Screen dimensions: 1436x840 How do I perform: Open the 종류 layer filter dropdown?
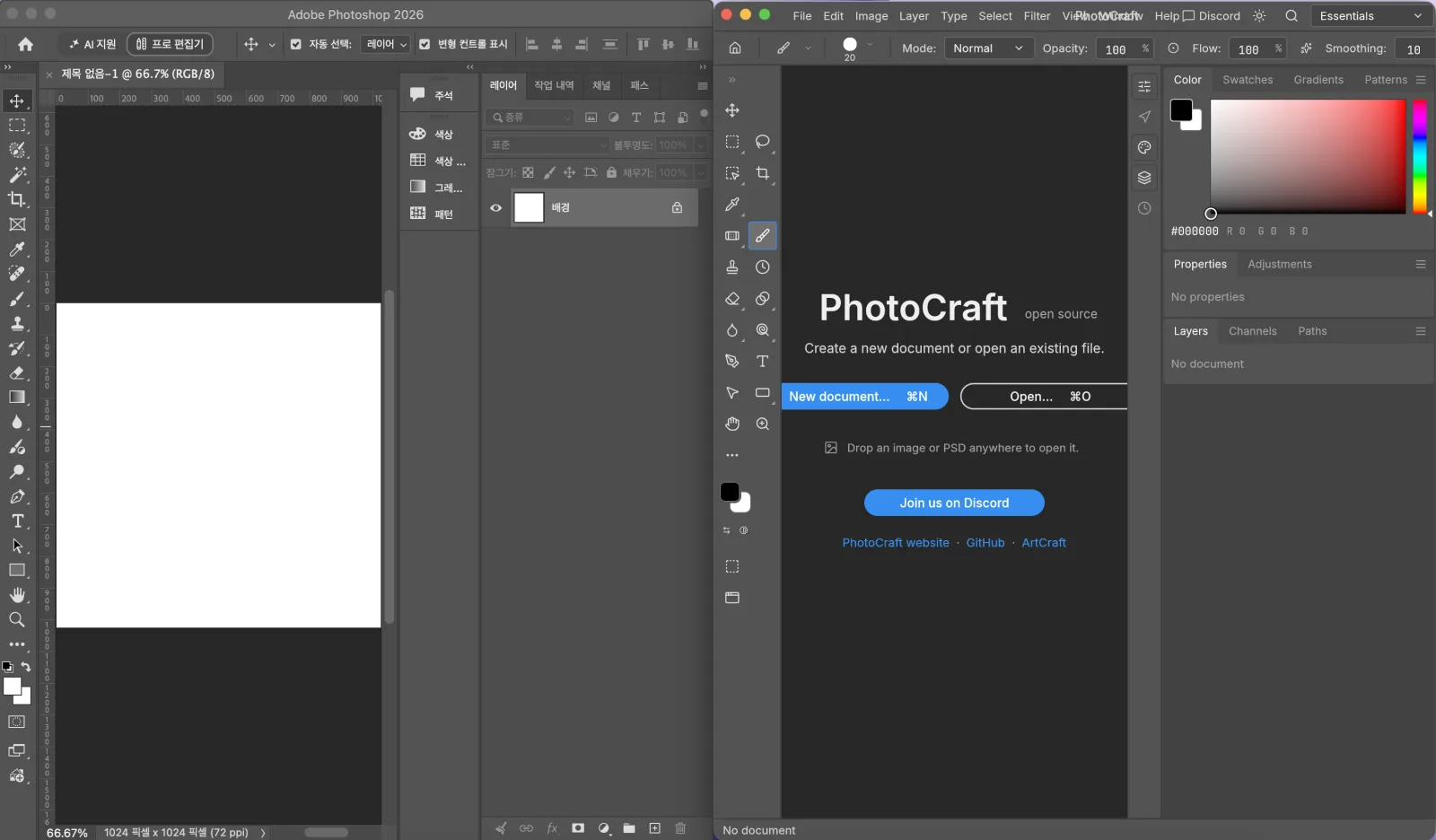tap(530, 118)
